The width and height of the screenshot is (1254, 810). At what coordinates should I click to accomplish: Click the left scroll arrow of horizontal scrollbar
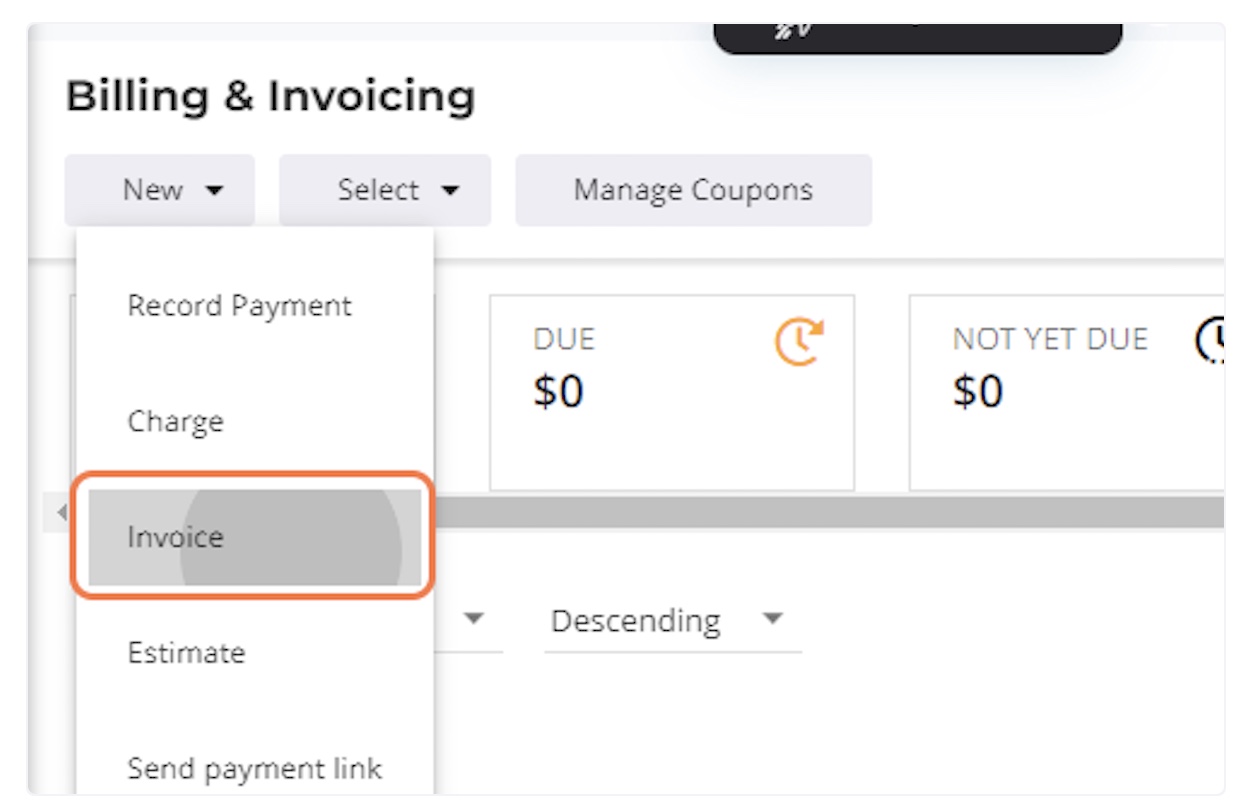tap(62, 513)
